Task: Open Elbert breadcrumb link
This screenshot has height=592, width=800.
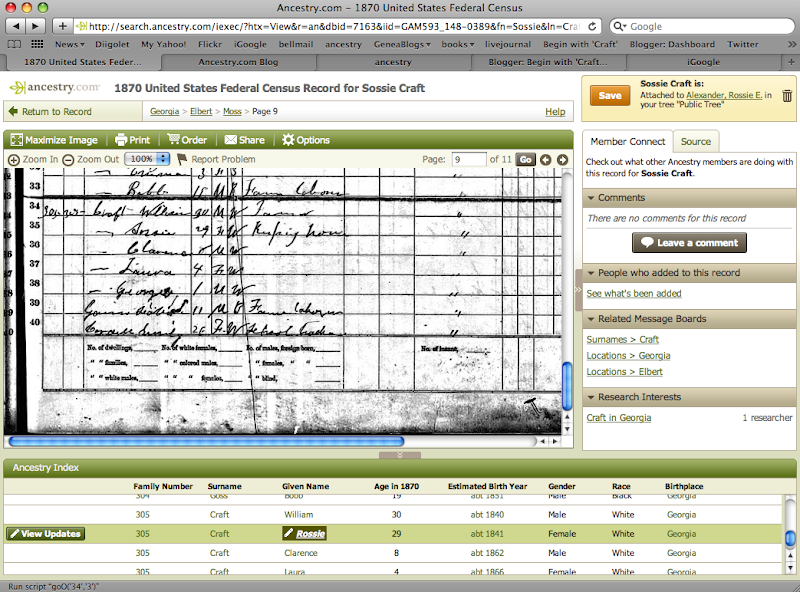Action: [201, 111]
